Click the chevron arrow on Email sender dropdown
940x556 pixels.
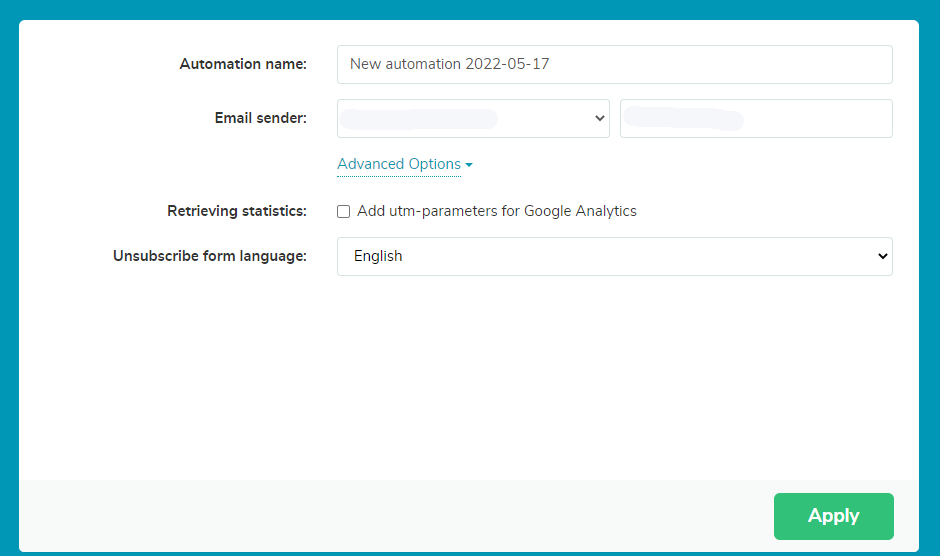point(600,118)
